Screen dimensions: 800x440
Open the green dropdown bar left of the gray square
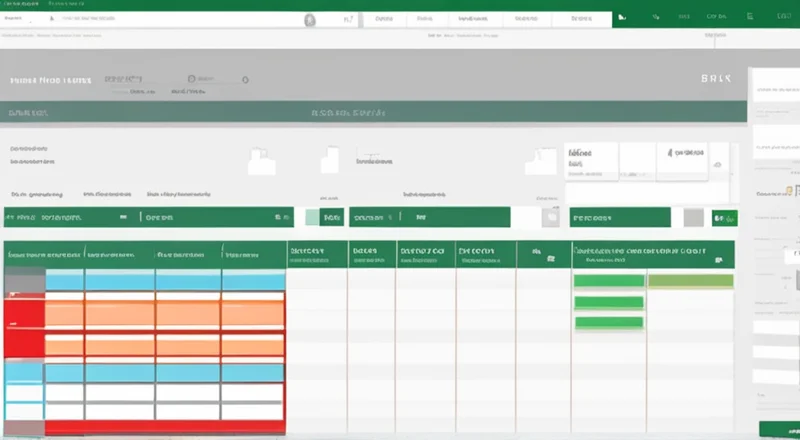click(620, 217)
